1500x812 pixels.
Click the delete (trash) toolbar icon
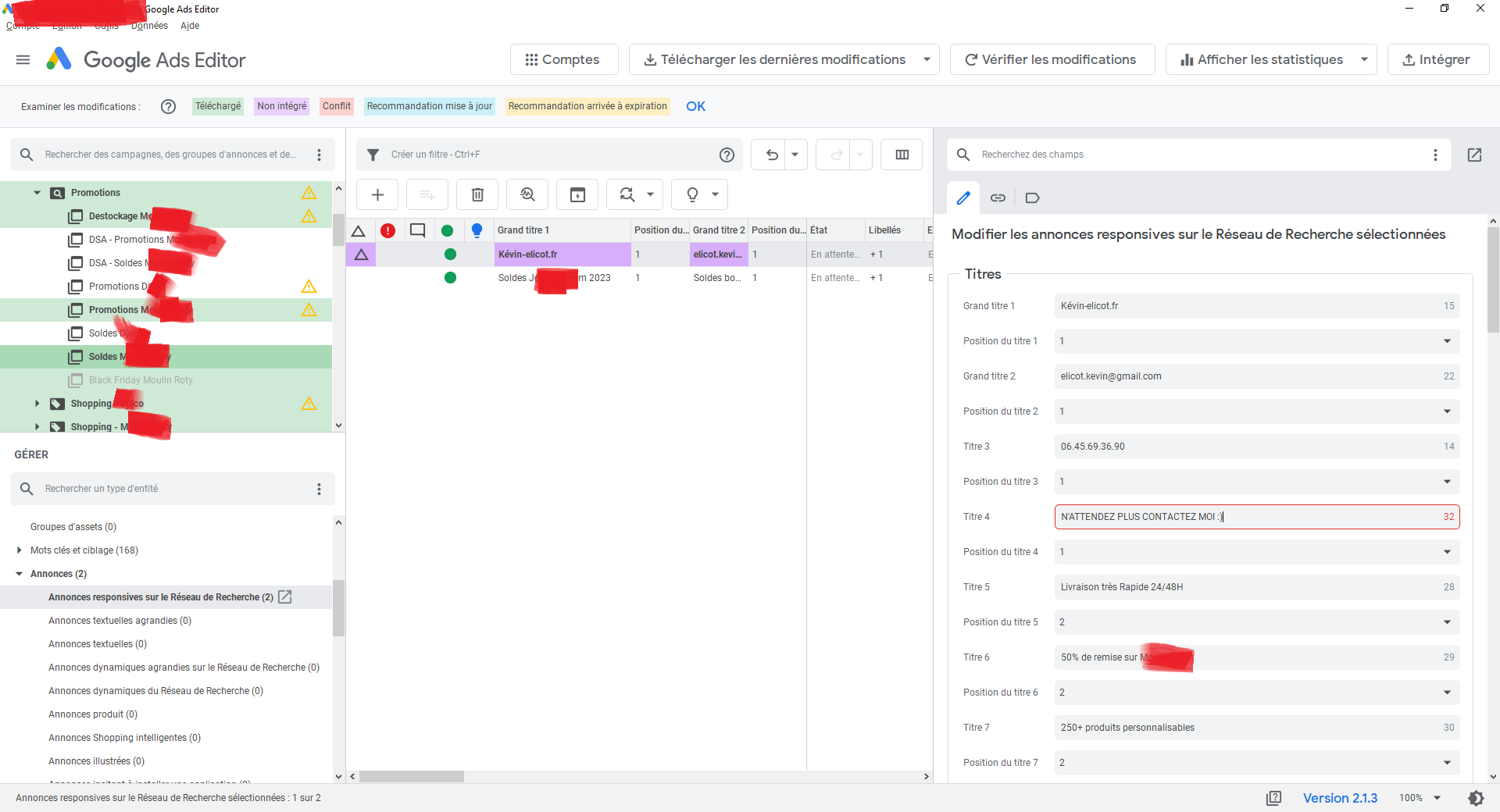pos(477,194)
